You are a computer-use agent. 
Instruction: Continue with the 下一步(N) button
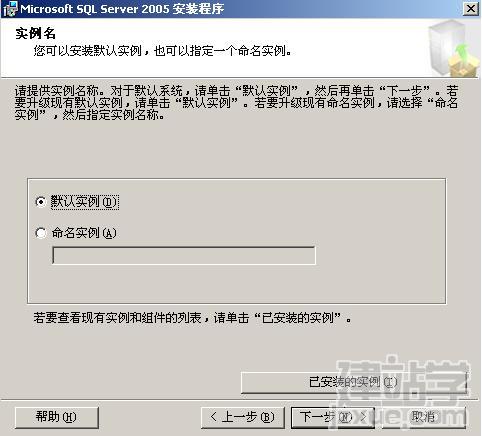point(333,417)
